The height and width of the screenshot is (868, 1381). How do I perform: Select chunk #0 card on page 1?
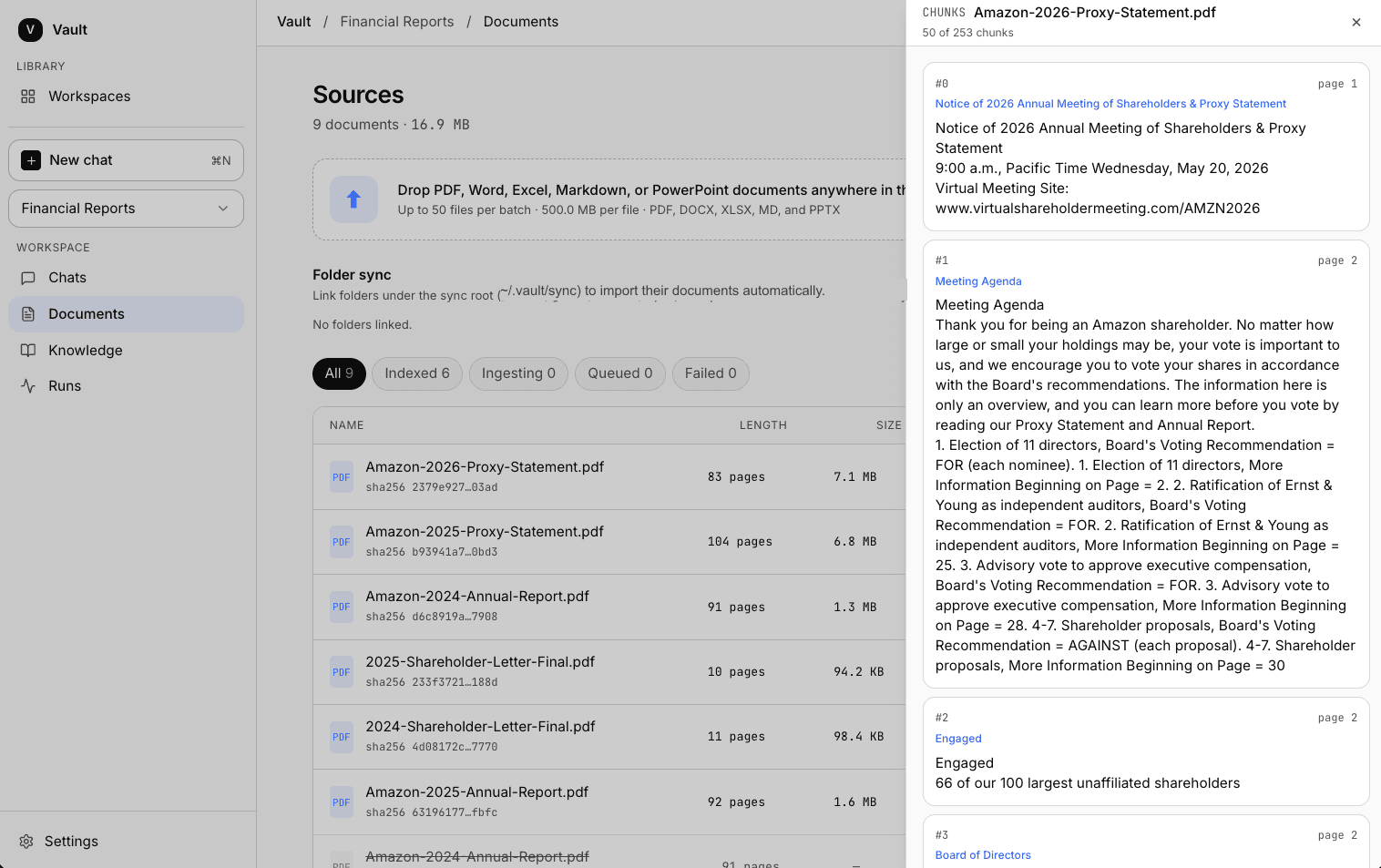coord(1146,147)
